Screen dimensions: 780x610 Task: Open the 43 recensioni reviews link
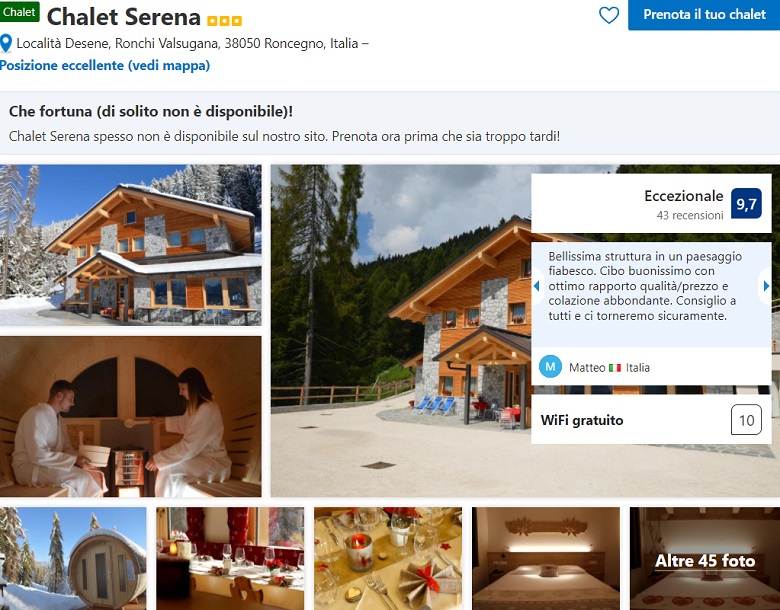coord(689,215)
